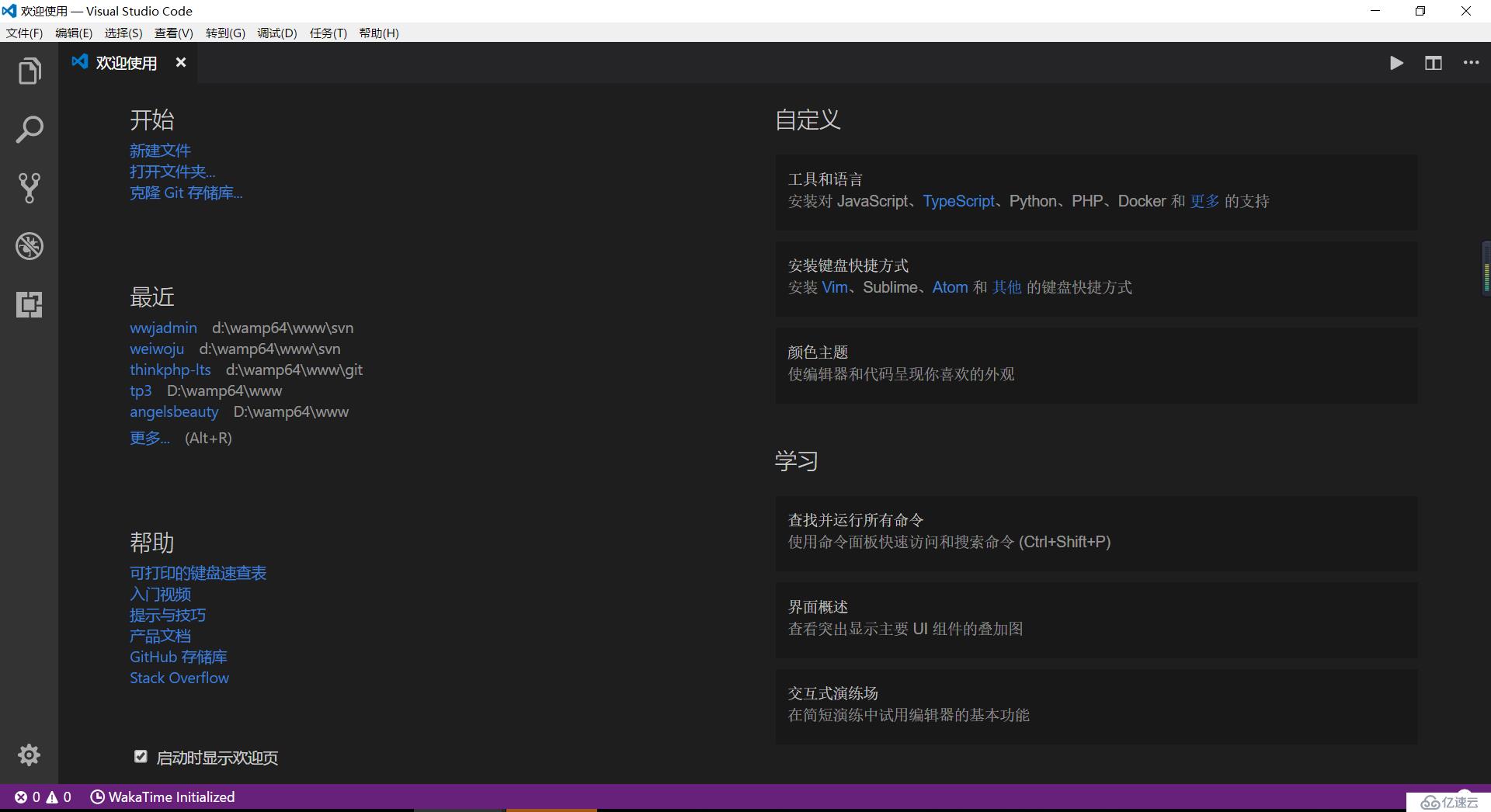The height and width of the screenshot is (812, 1491).
Task: Open the 界面概述 card
Action: pos(1097,620)
